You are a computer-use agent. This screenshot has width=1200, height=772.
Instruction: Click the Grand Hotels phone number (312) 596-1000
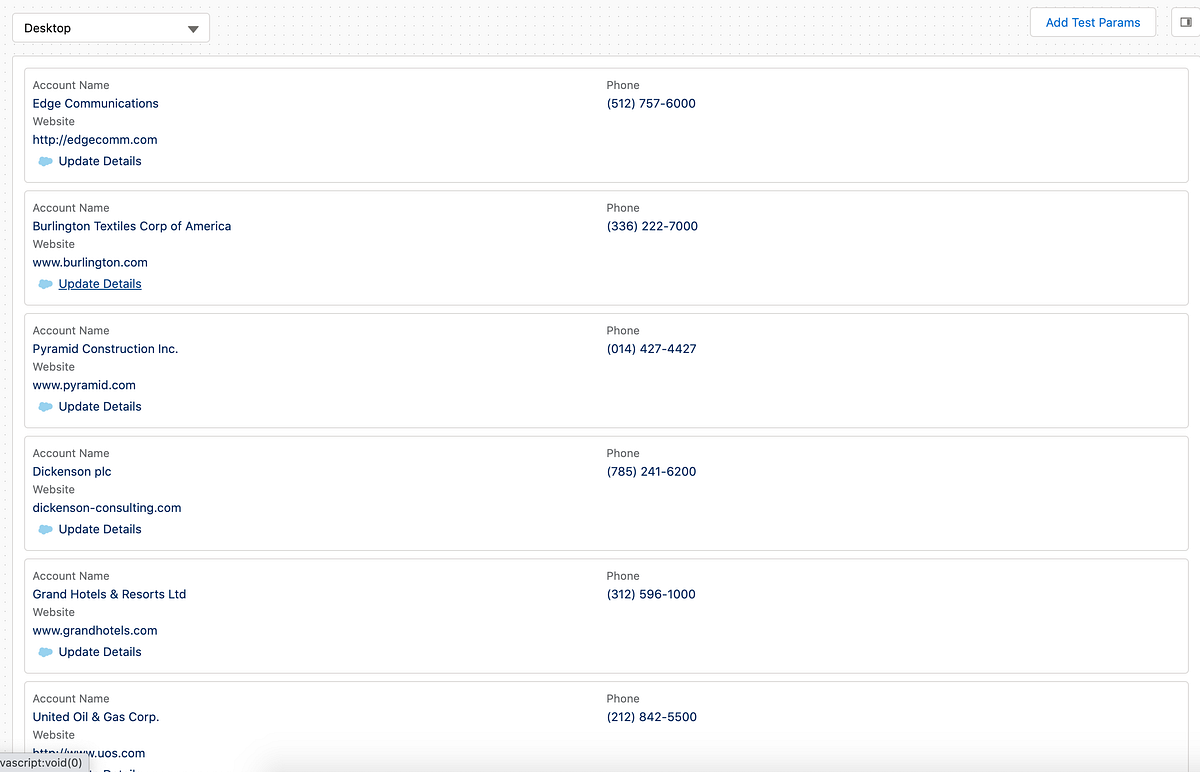pos(651,595)
